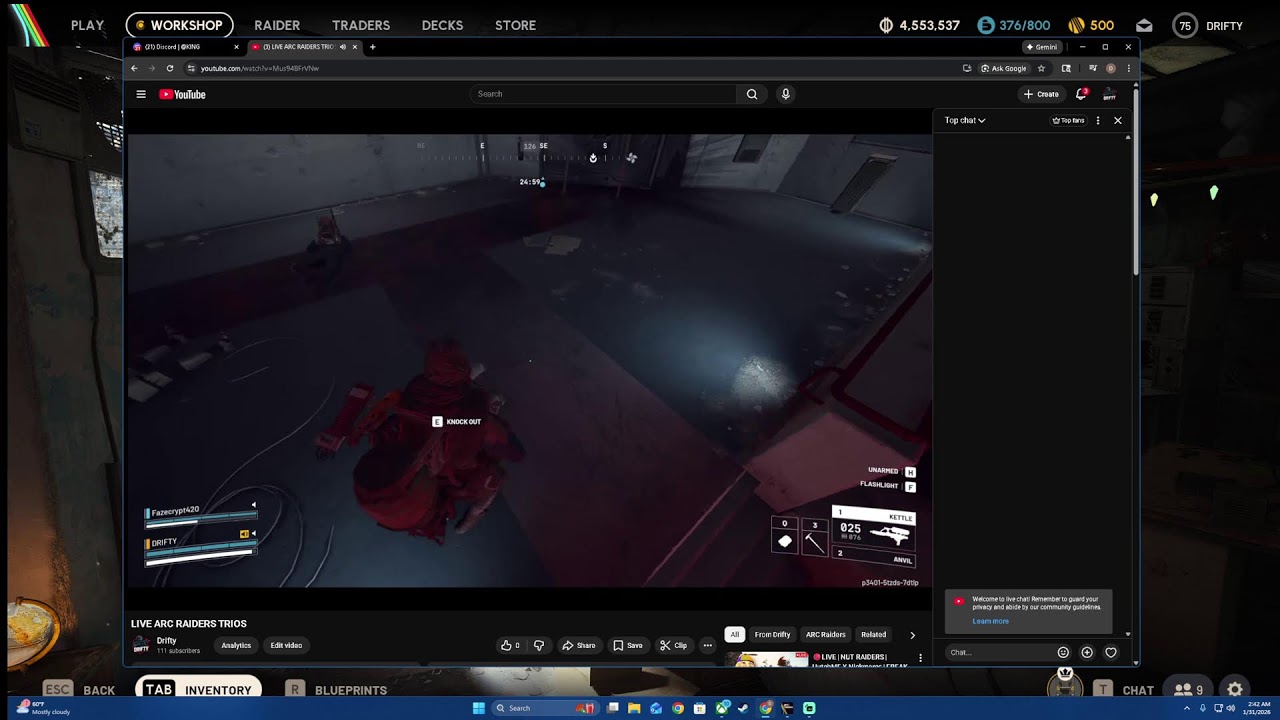The height and width of the screenshot is (720, 1280).
Task: Reload the YouTube page
Action: (169, 68)
